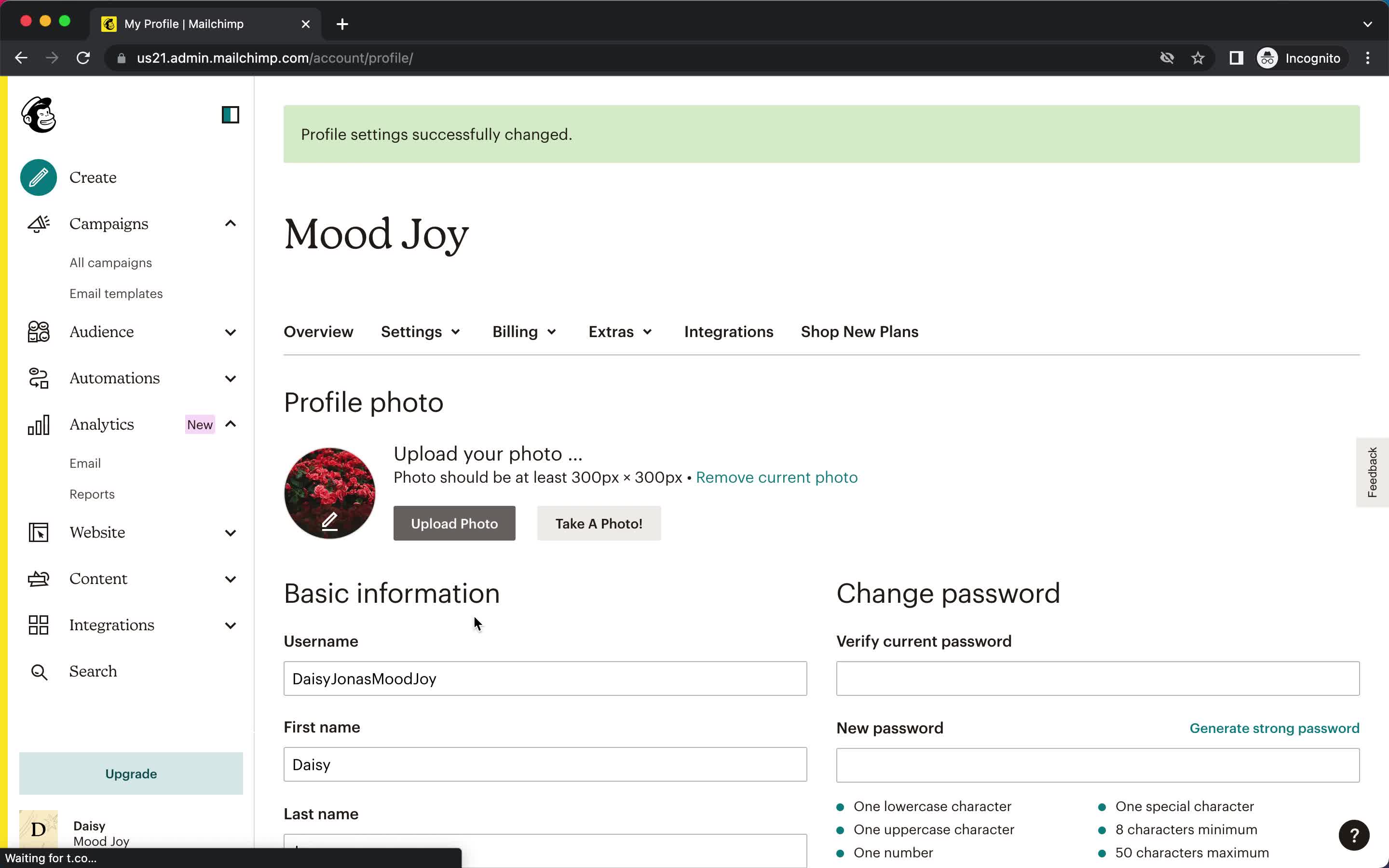Select the Create icon in sidebar

pyautogui.click(x=38, y=177)
